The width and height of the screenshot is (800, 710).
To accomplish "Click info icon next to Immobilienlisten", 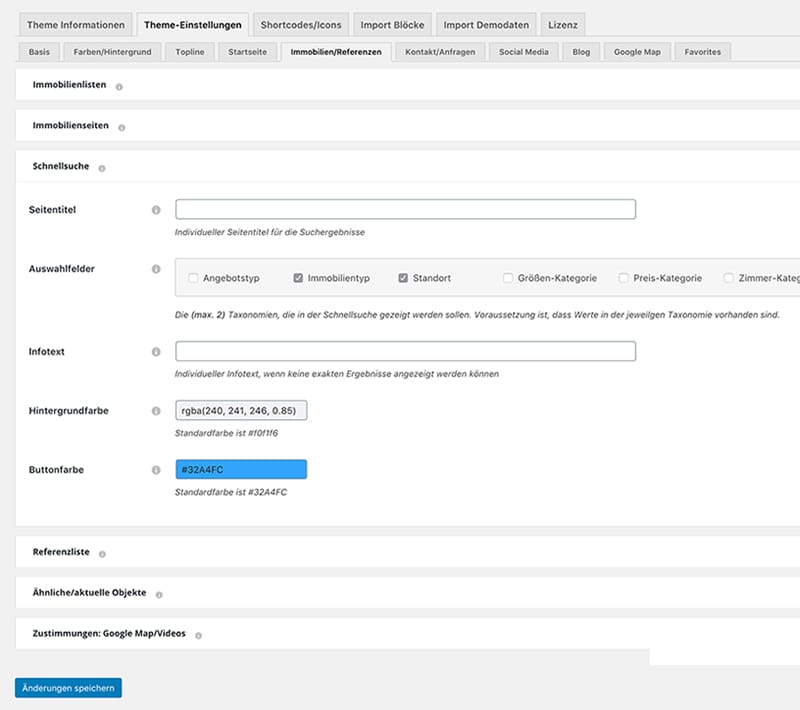I will click(119, 87).
